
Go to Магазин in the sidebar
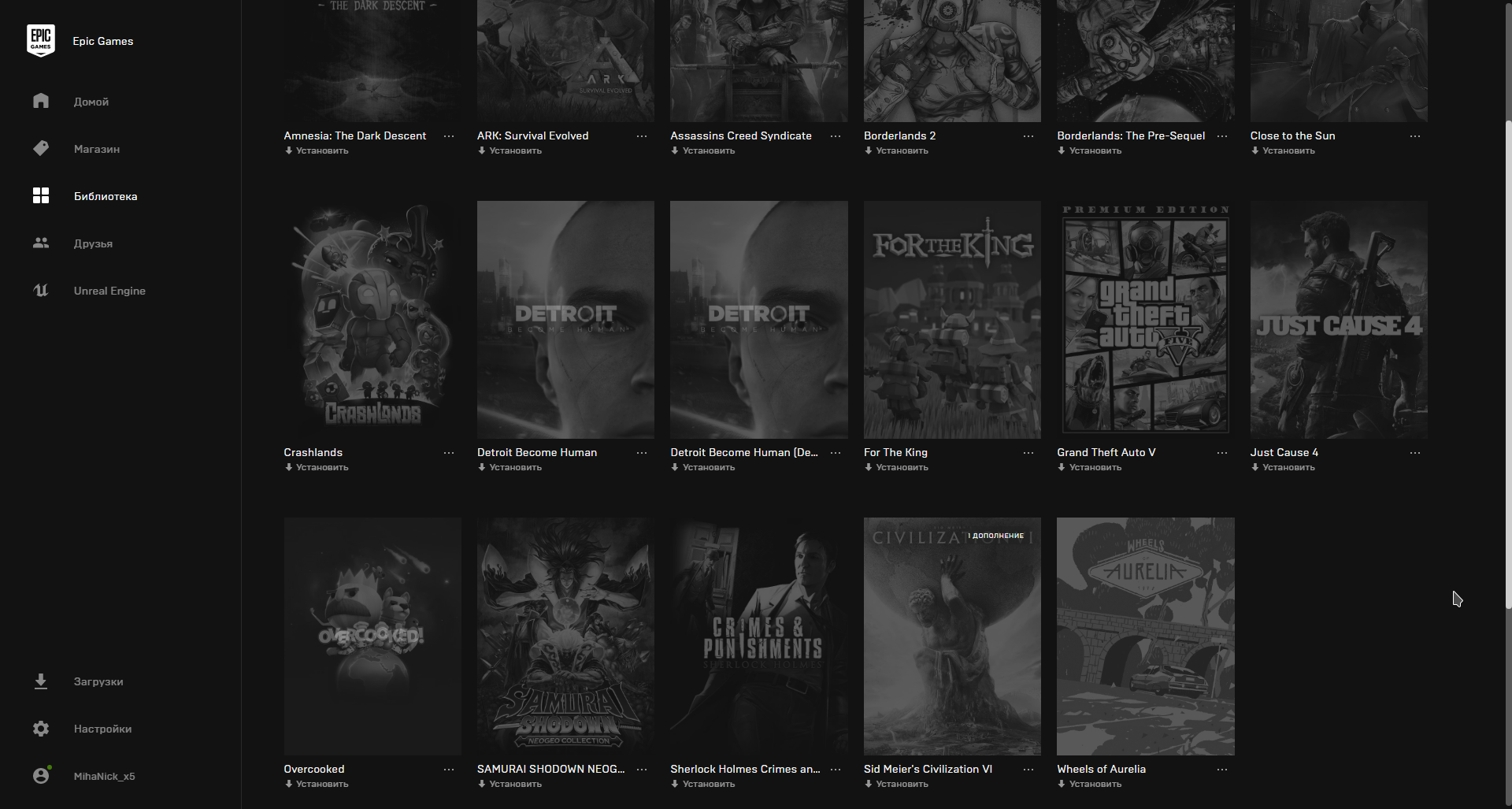[97, 149]
